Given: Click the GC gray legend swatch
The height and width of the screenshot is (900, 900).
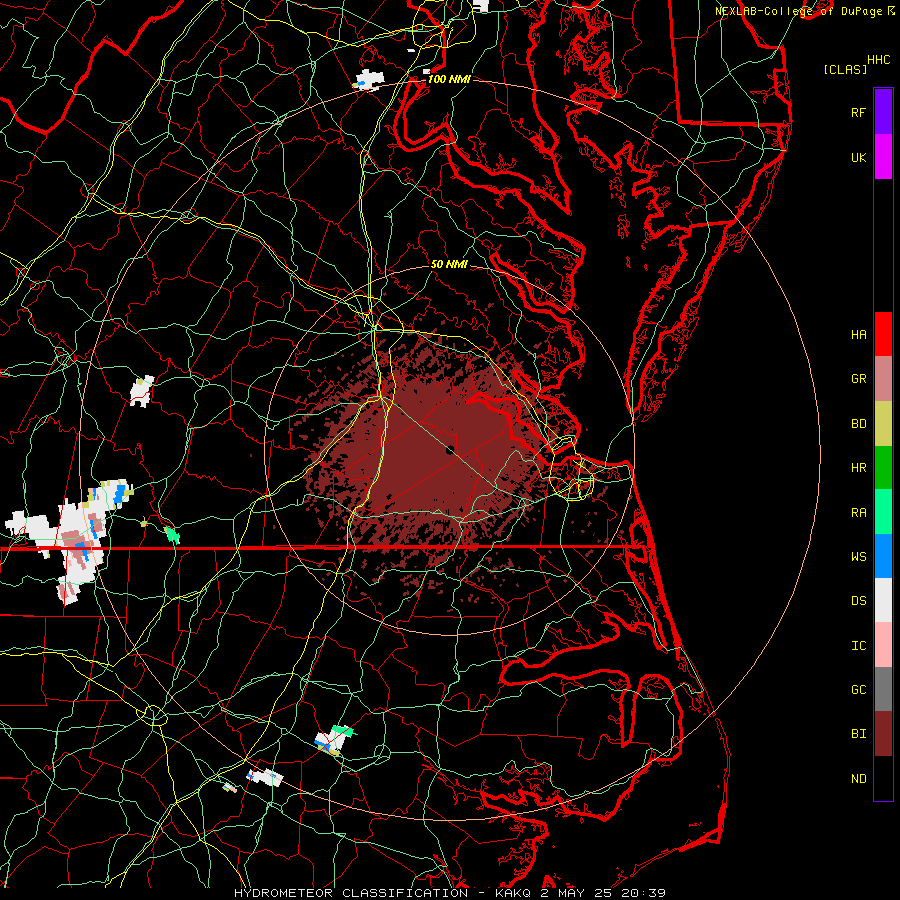Looking at the screenshot, I should tap(883, 689).
